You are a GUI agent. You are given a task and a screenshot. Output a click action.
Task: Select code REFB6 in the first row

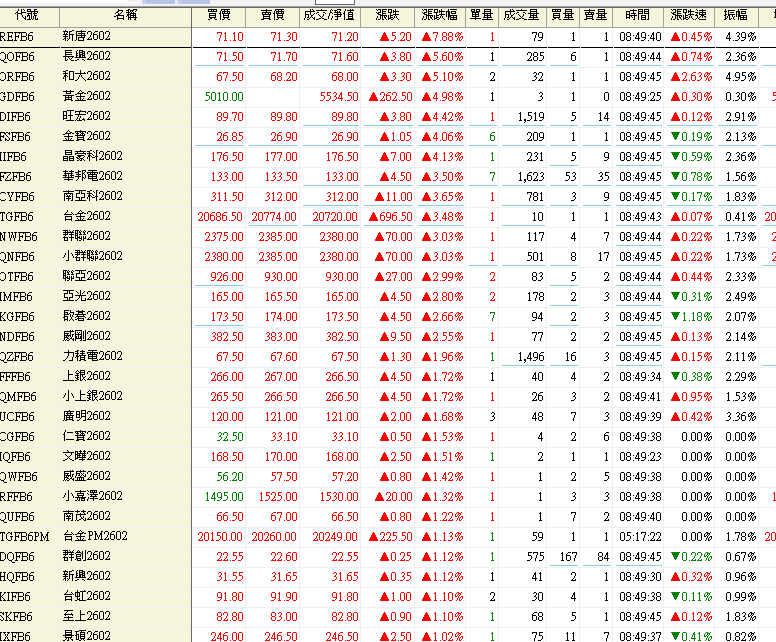coord(17,36)
